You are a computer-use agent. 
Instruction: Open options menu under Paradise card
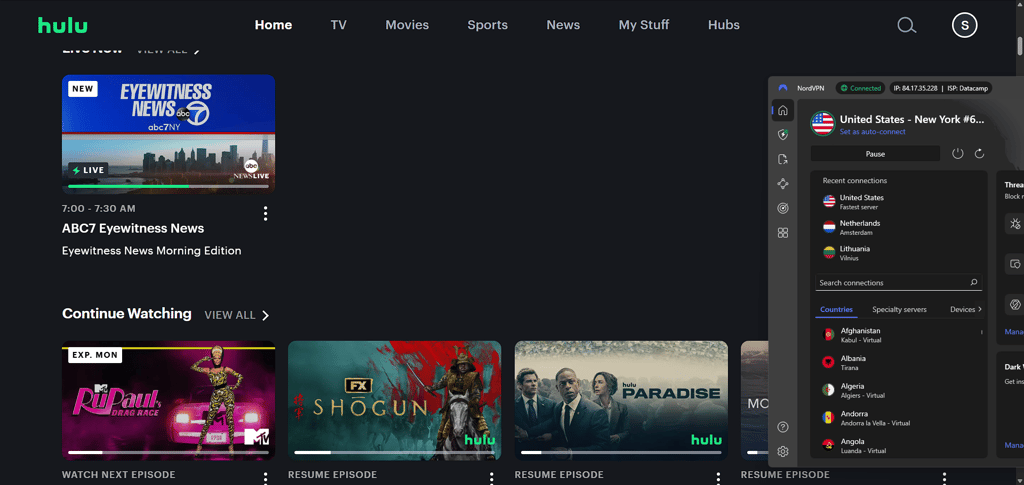click(x=718, y=478)
